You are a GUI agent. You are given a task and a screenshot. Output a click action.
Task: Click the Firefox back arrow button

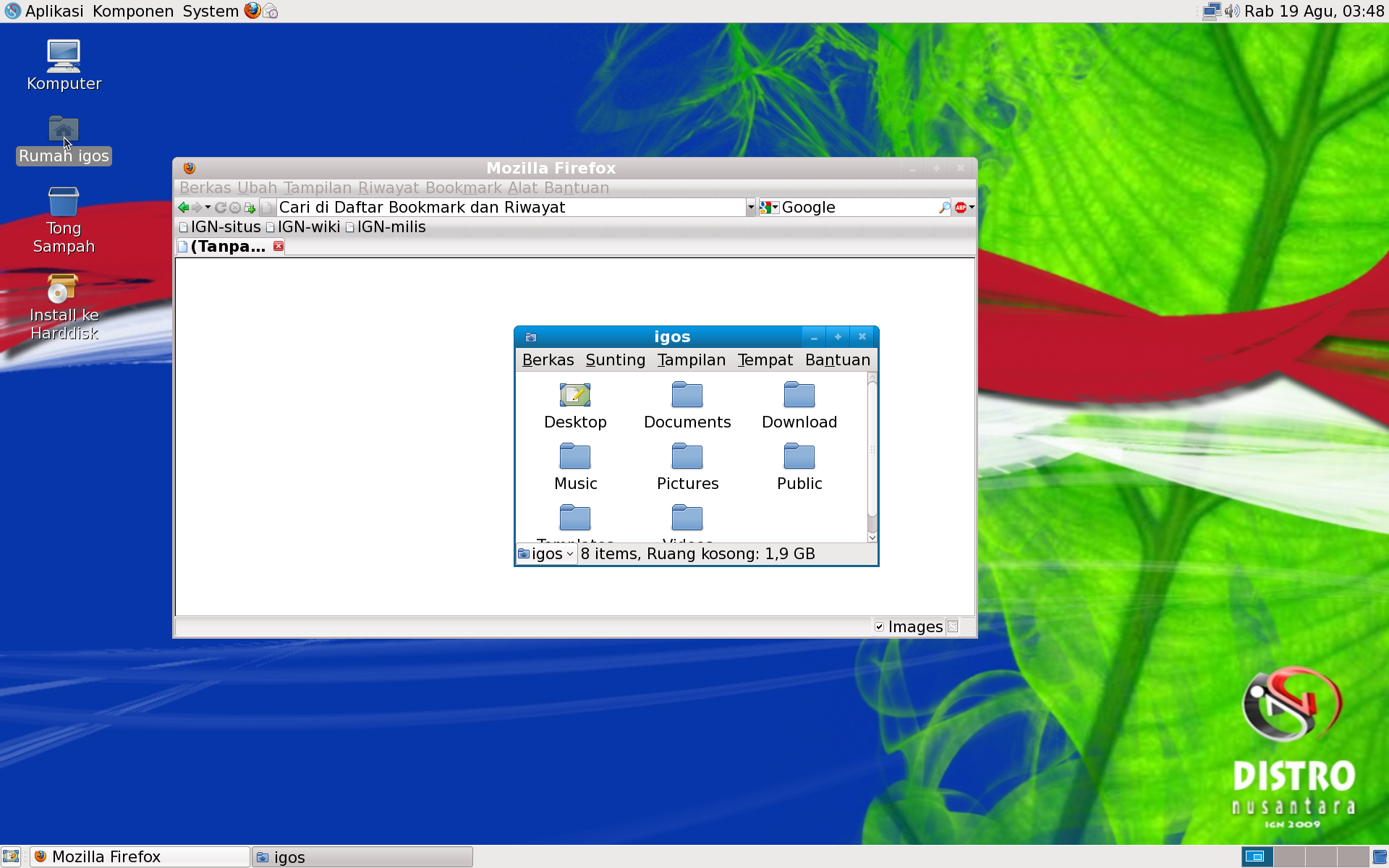184,208
